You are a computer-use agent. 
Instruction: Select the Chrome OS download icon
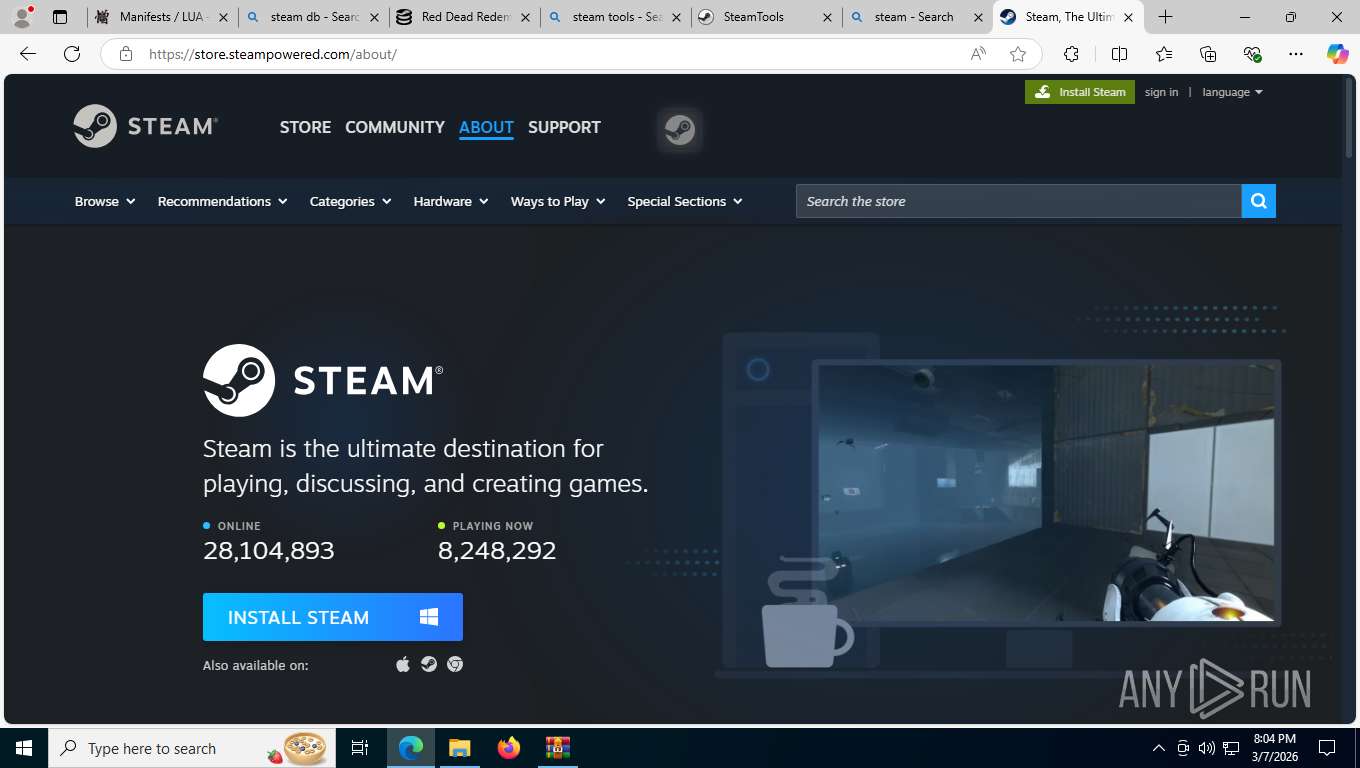click(455, 664)
